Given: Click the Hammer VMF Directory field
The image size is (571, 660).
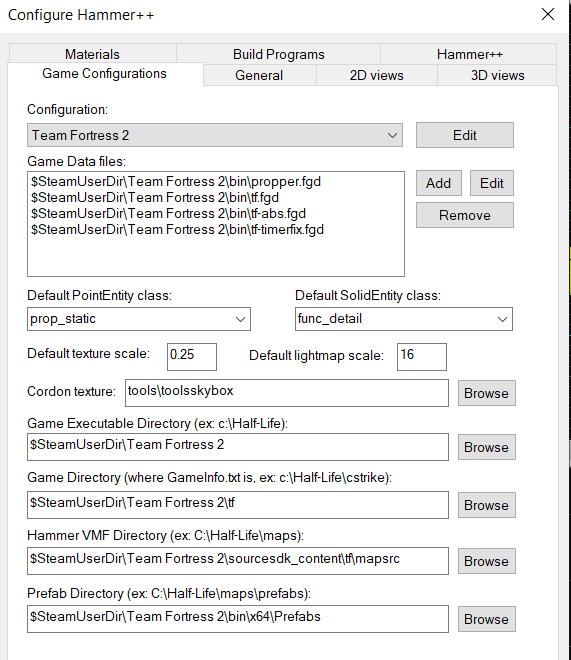Looking at the screenshot, I should pyautogui.click(x=238, y=561).
